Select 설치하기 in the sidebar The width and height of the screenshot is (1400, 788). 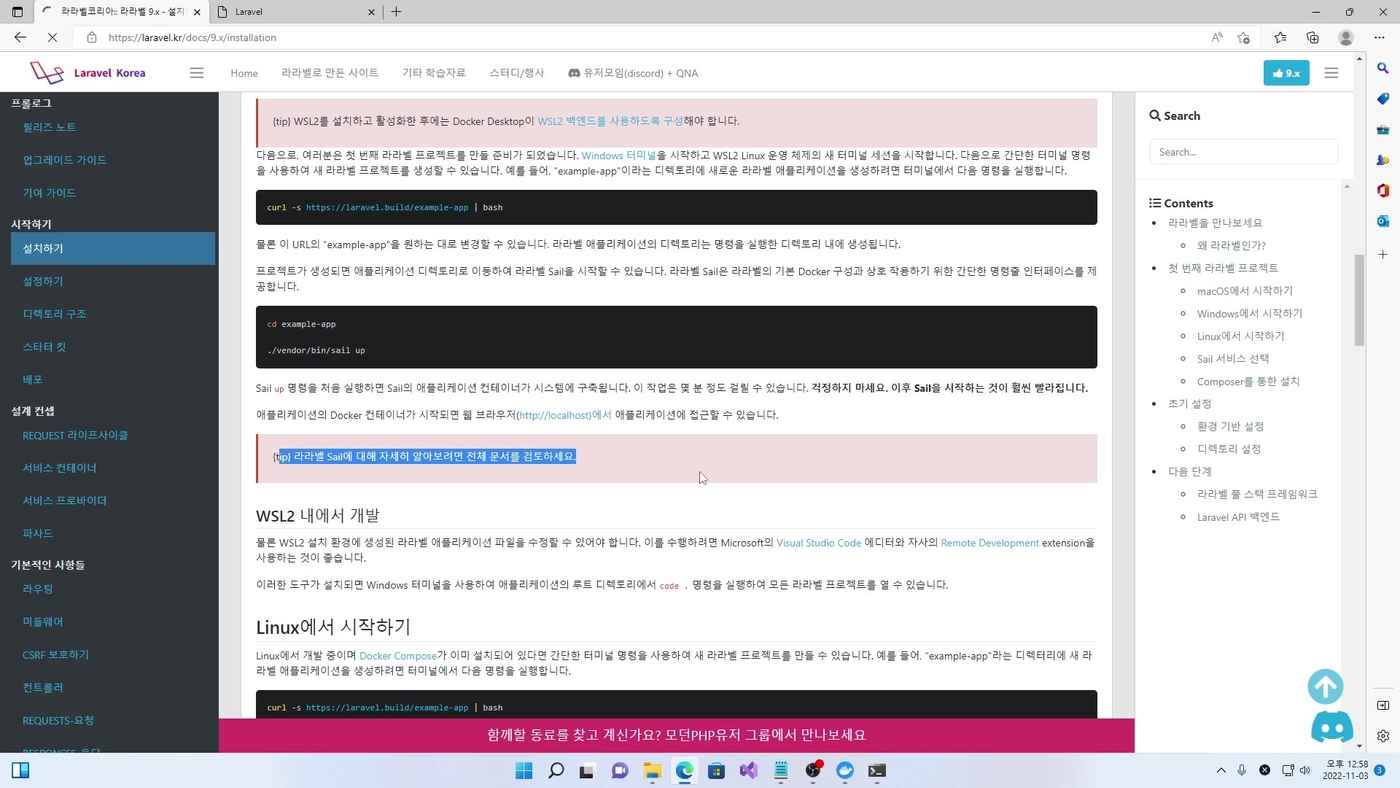click(x=113, y=248)
